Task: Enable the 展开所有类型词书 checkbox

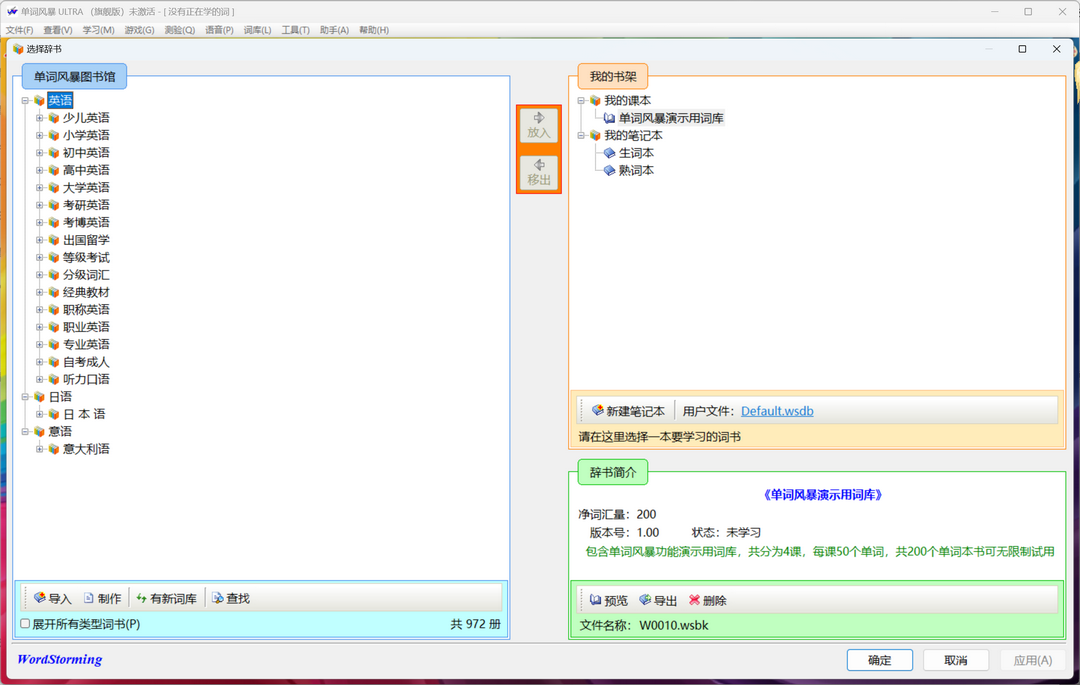Action: [x=24, y=622]
